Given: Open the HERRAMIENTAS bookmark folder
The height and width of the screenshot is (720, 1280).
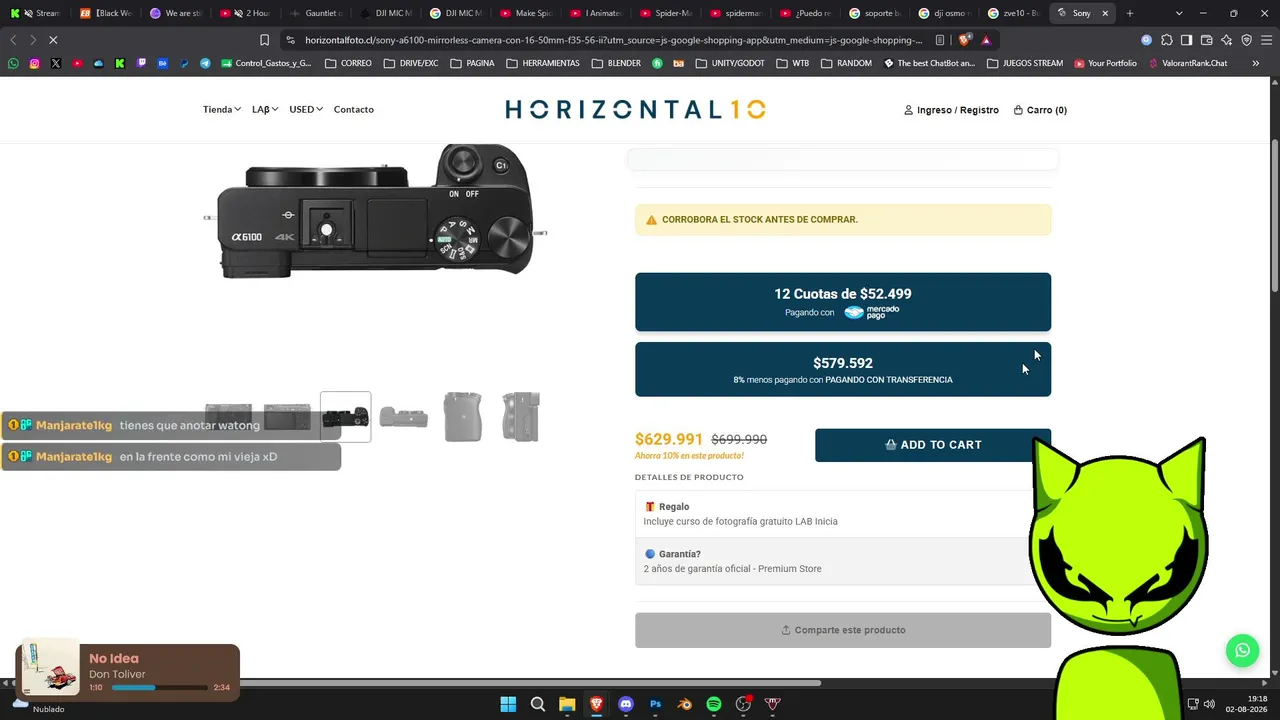Looking at the screenshot, I should tap(542, 63).
